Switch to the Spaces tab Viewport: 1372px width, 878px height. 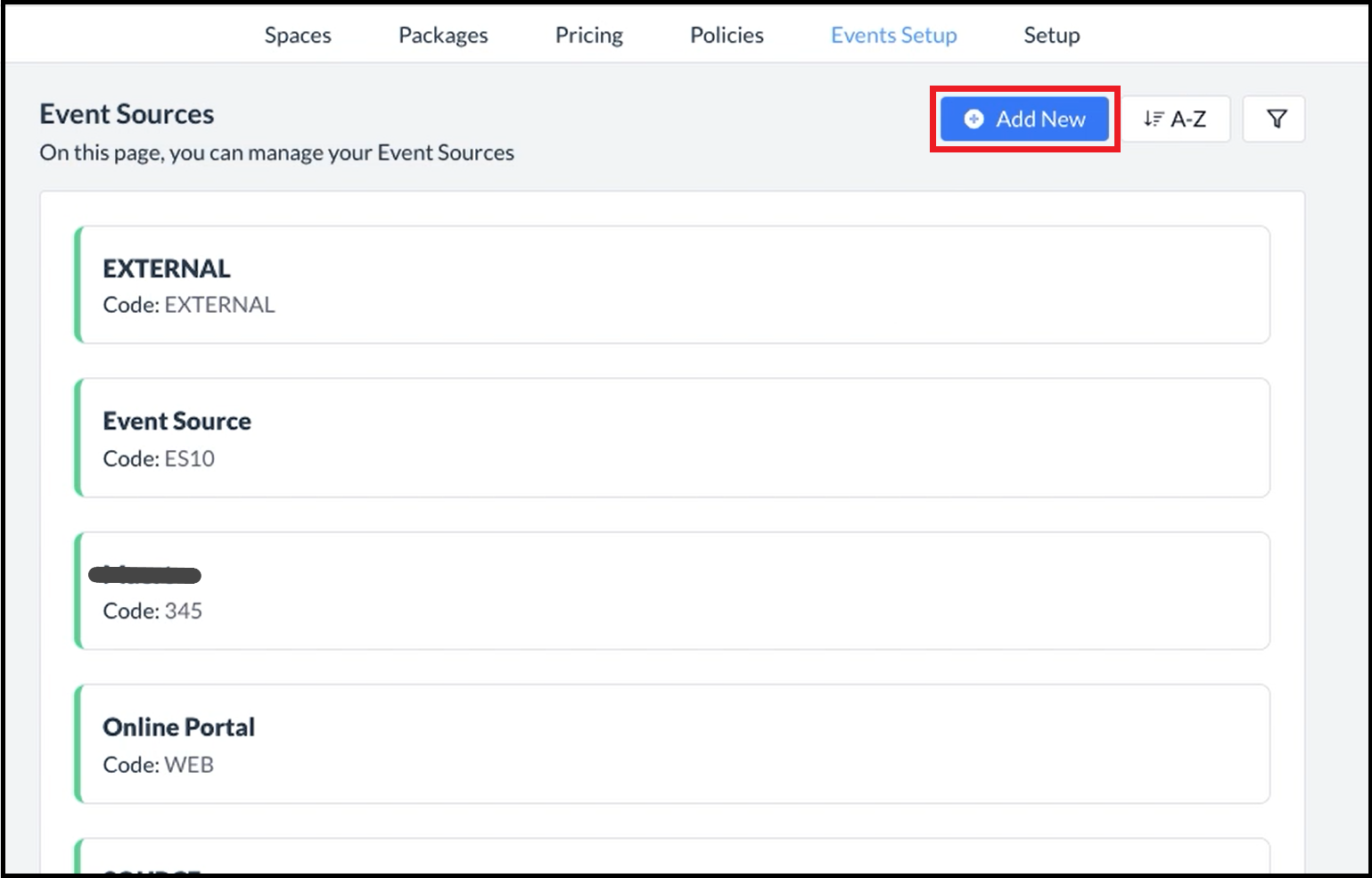click(x=298, y=36)
